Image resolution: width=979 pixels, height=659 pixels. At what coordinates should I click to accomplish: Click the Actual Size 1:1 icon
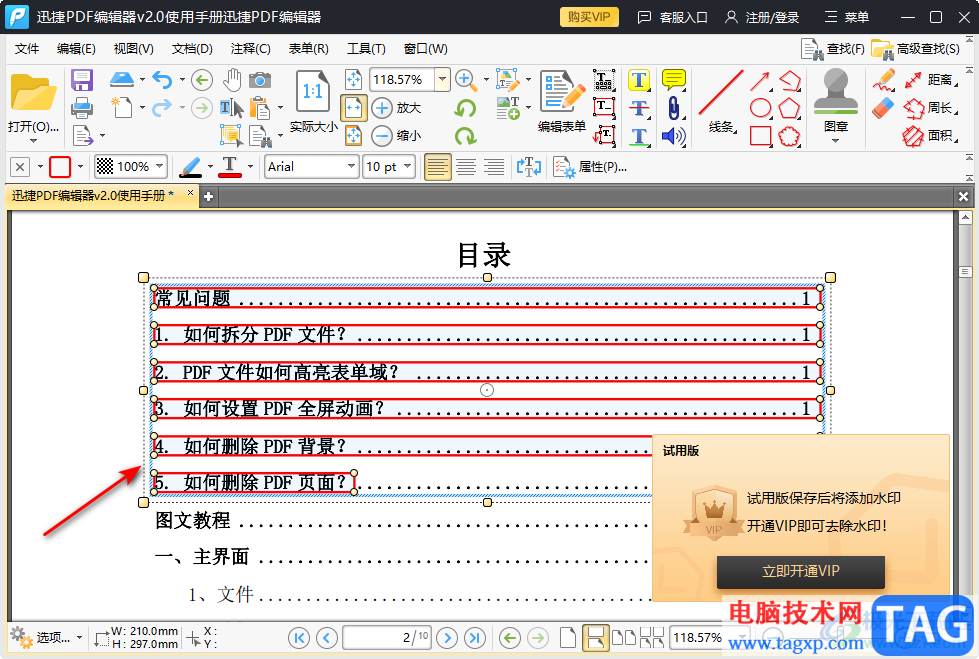point(313,94)
